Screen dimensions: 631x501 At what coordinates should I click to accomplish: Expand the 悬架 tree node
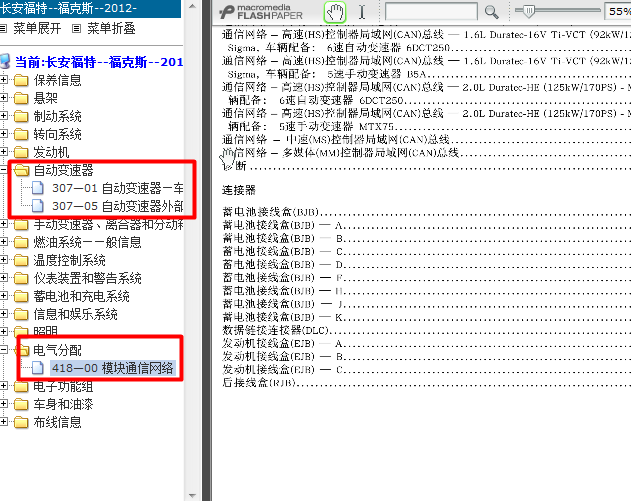coord(3,98)
